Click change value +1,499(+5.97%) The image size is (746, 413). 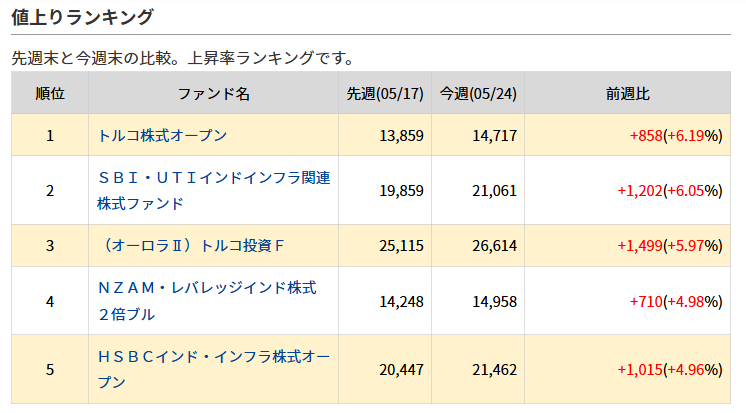[x=670, y=246]
